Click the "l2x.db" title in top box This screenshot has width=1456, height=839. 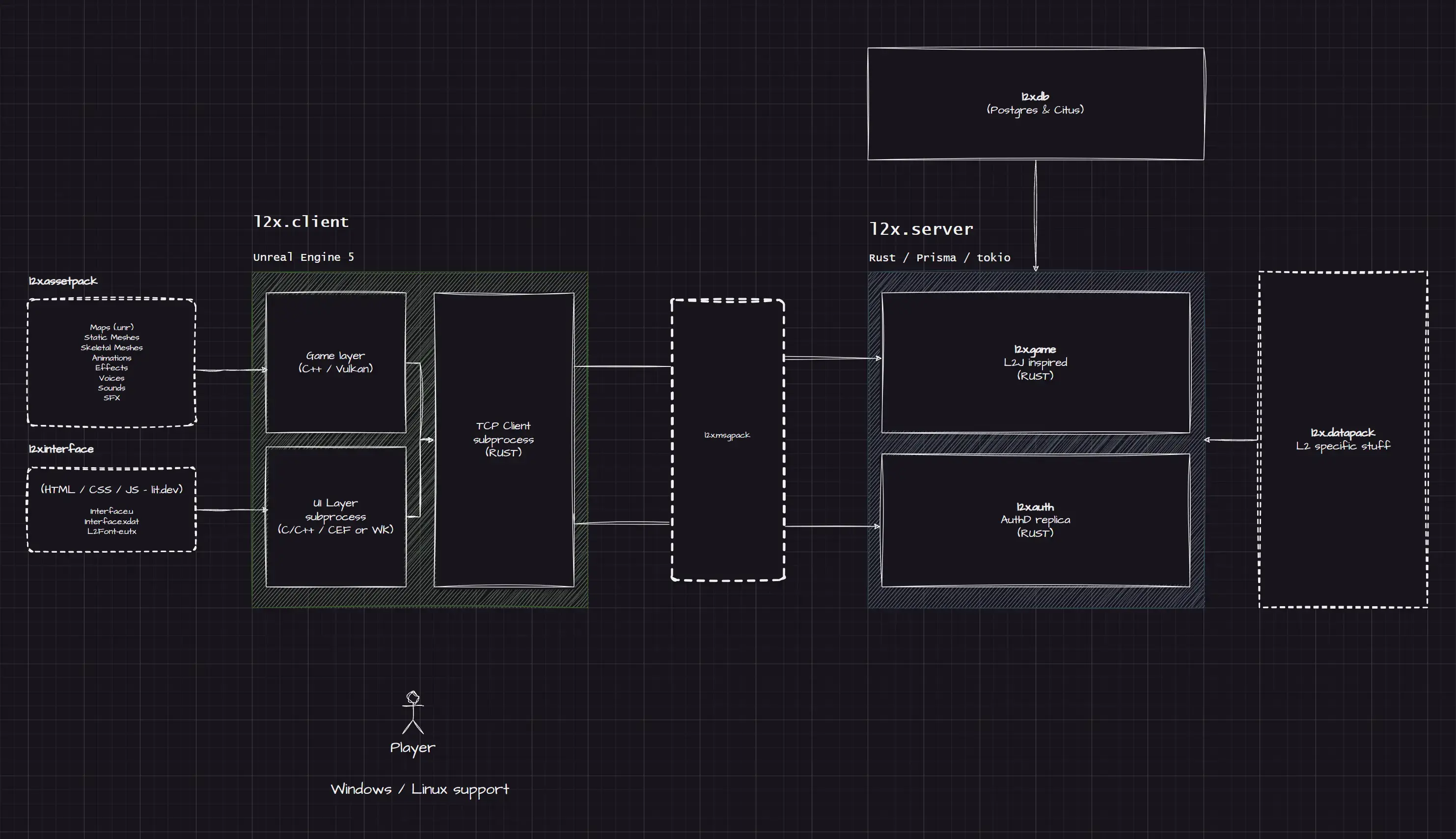click(x=1035, y=96)
